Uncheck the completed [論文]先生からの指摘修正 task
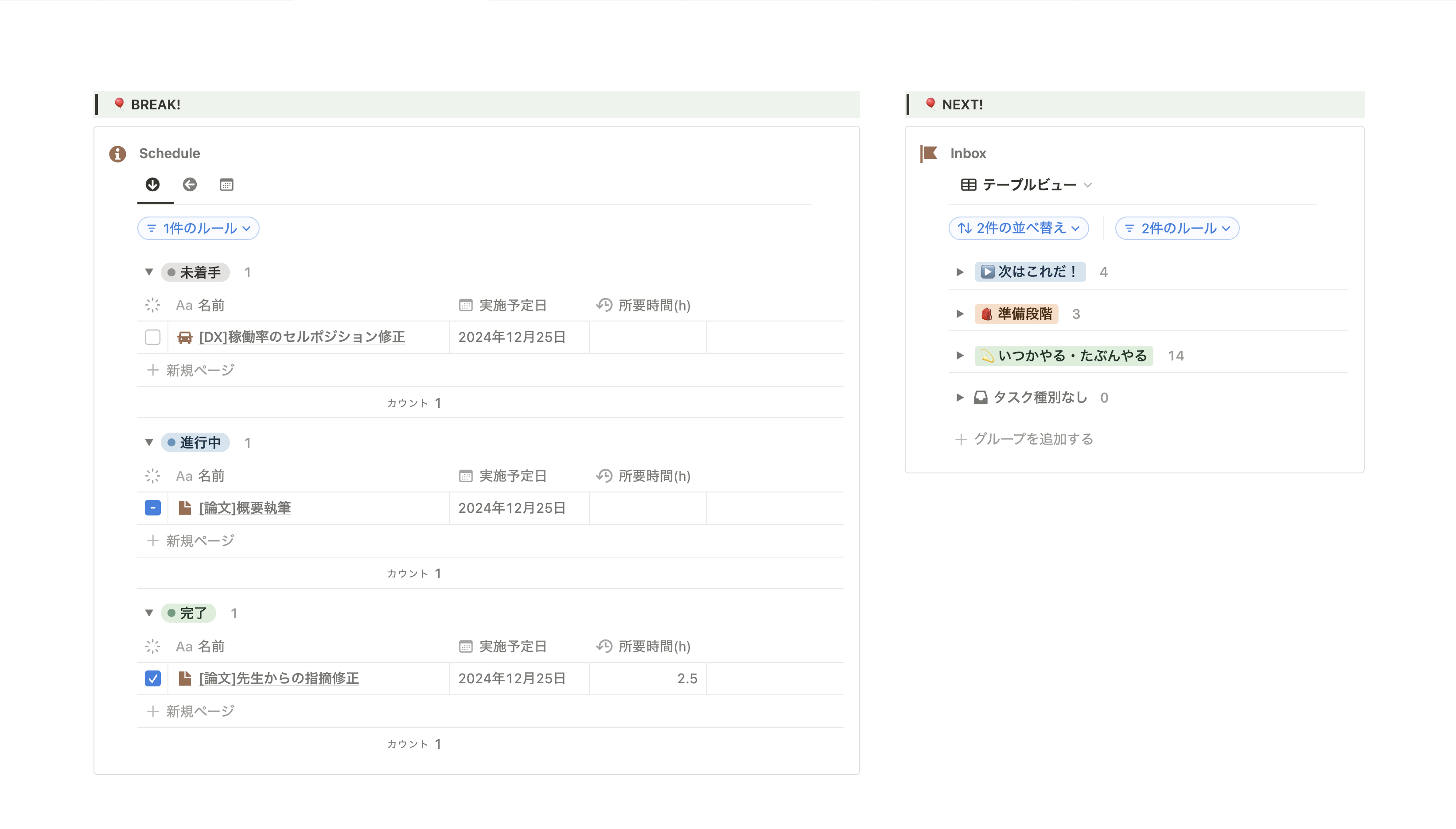Screen dimensions: 1456x829 [152, 678]
